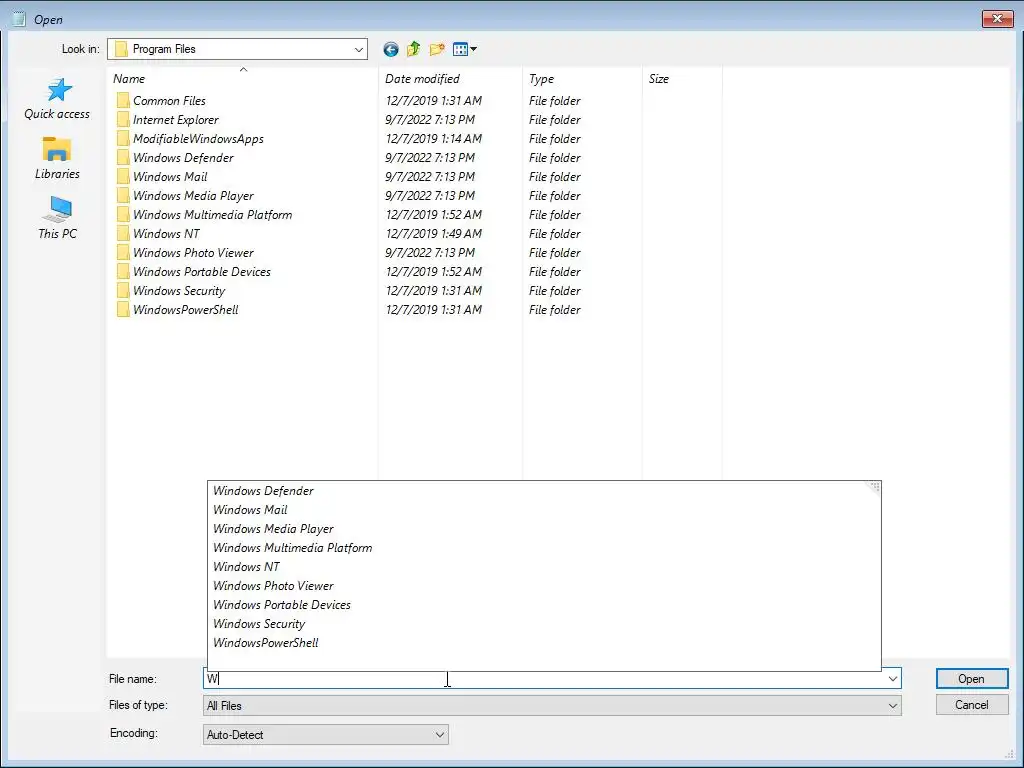The width and height of the screenshot is (1024, 768).
Task: Open Libraries in sidebar
Action: (57, 158)
